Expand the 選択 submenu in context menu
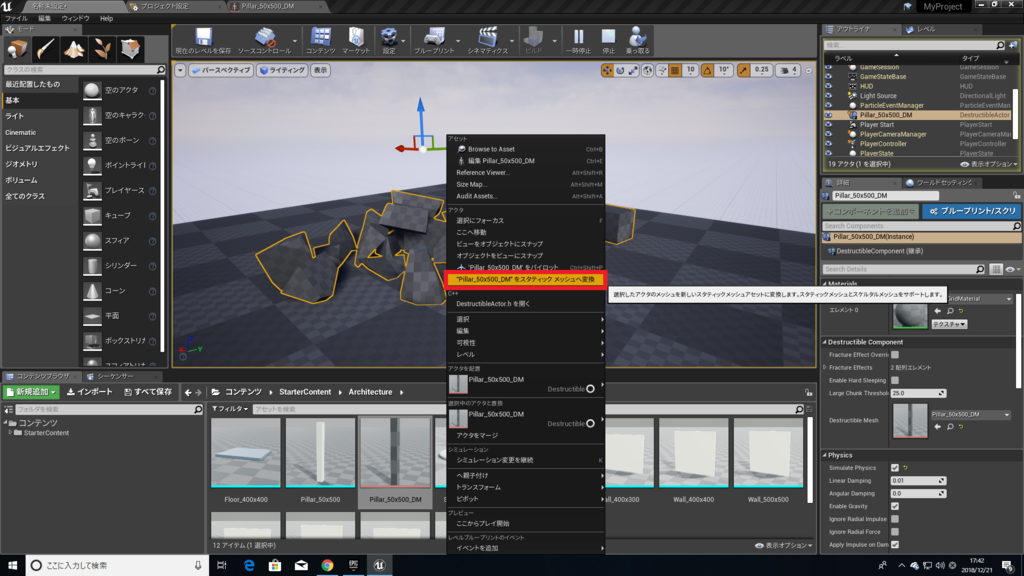 (x=526, y=319)
